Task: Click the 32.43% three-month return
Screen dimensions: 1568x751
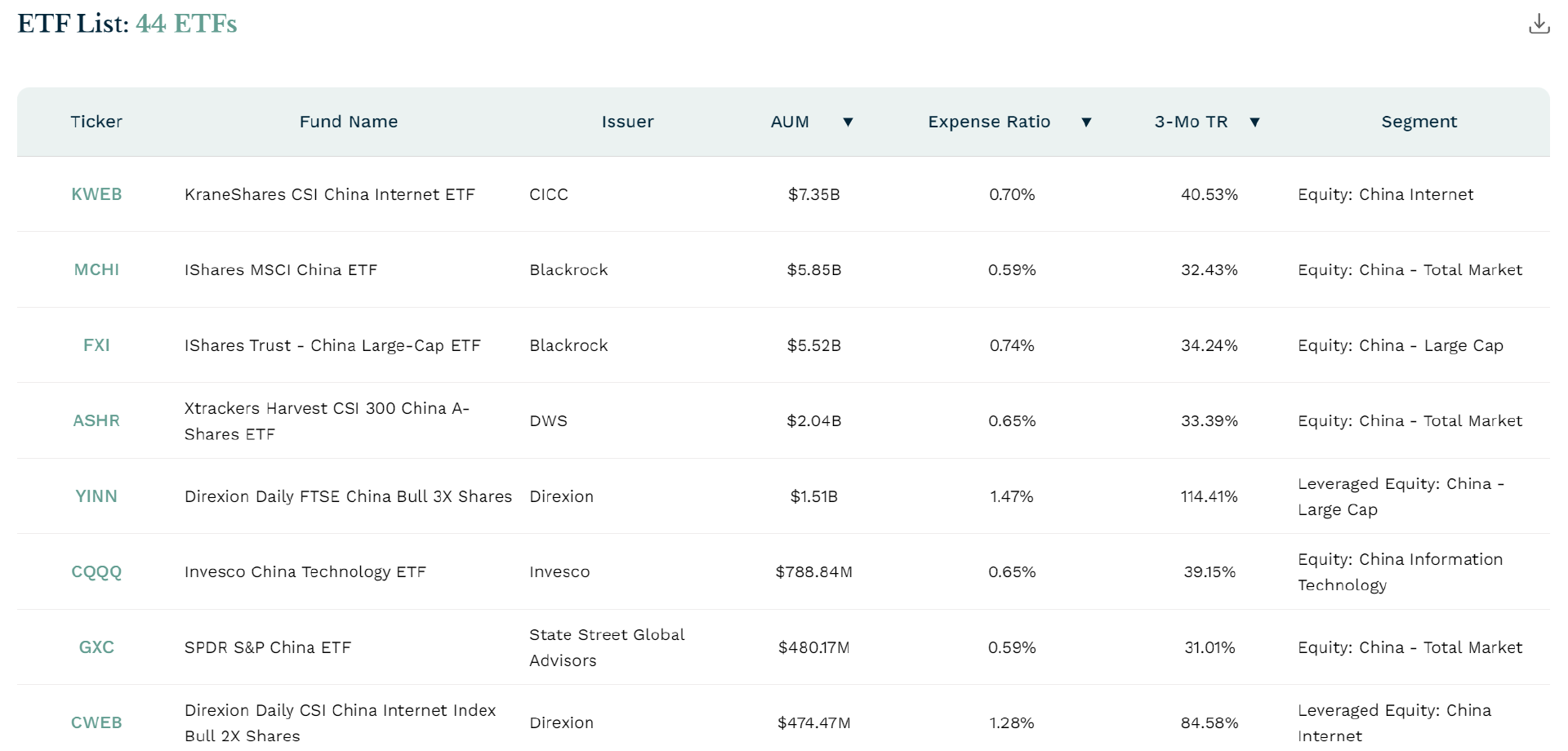Action: 1209,269
